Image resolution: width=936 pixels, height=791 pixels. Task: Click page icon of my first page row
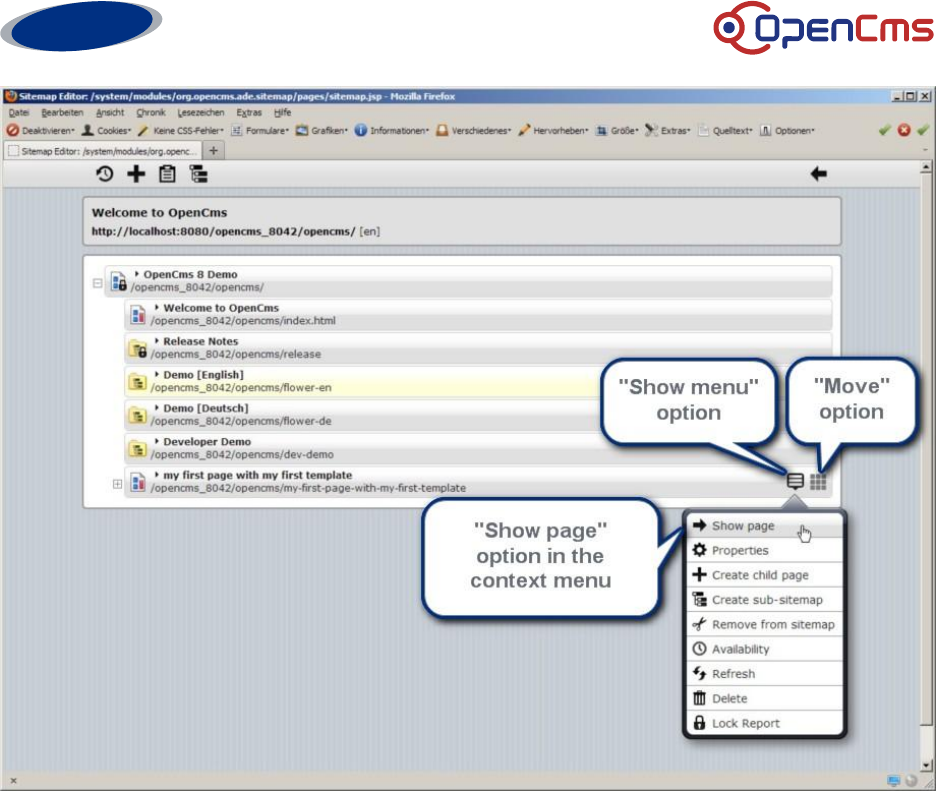(x=138, y=482)
